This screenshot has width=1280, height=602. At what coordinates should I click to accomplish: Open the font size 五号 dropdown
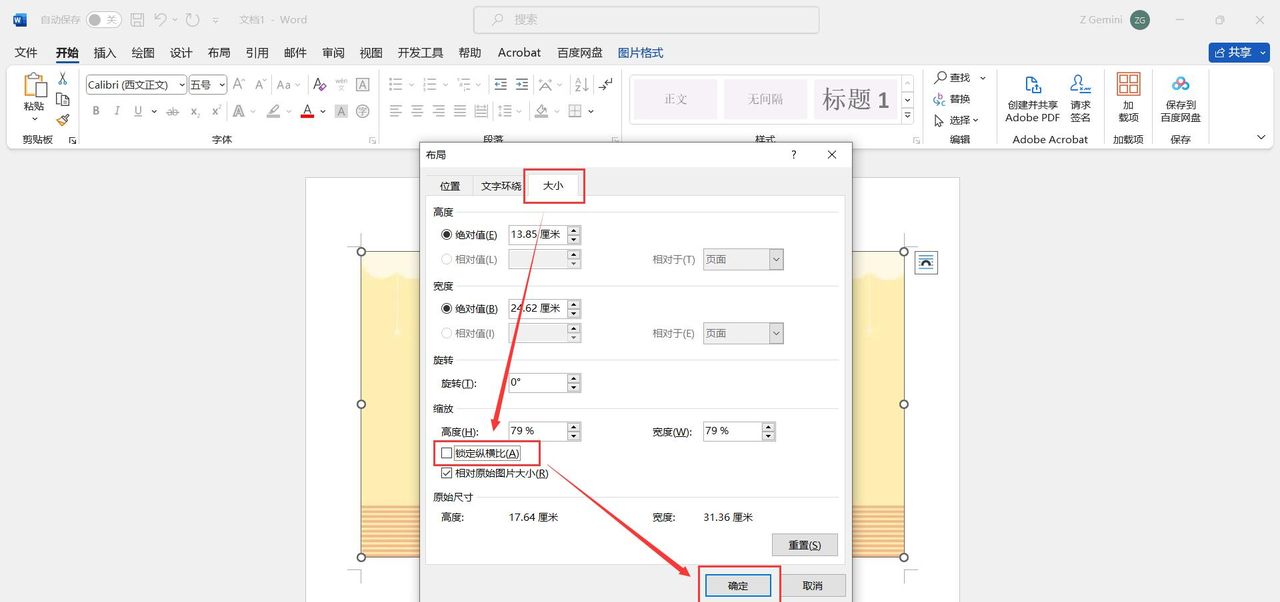220,84
